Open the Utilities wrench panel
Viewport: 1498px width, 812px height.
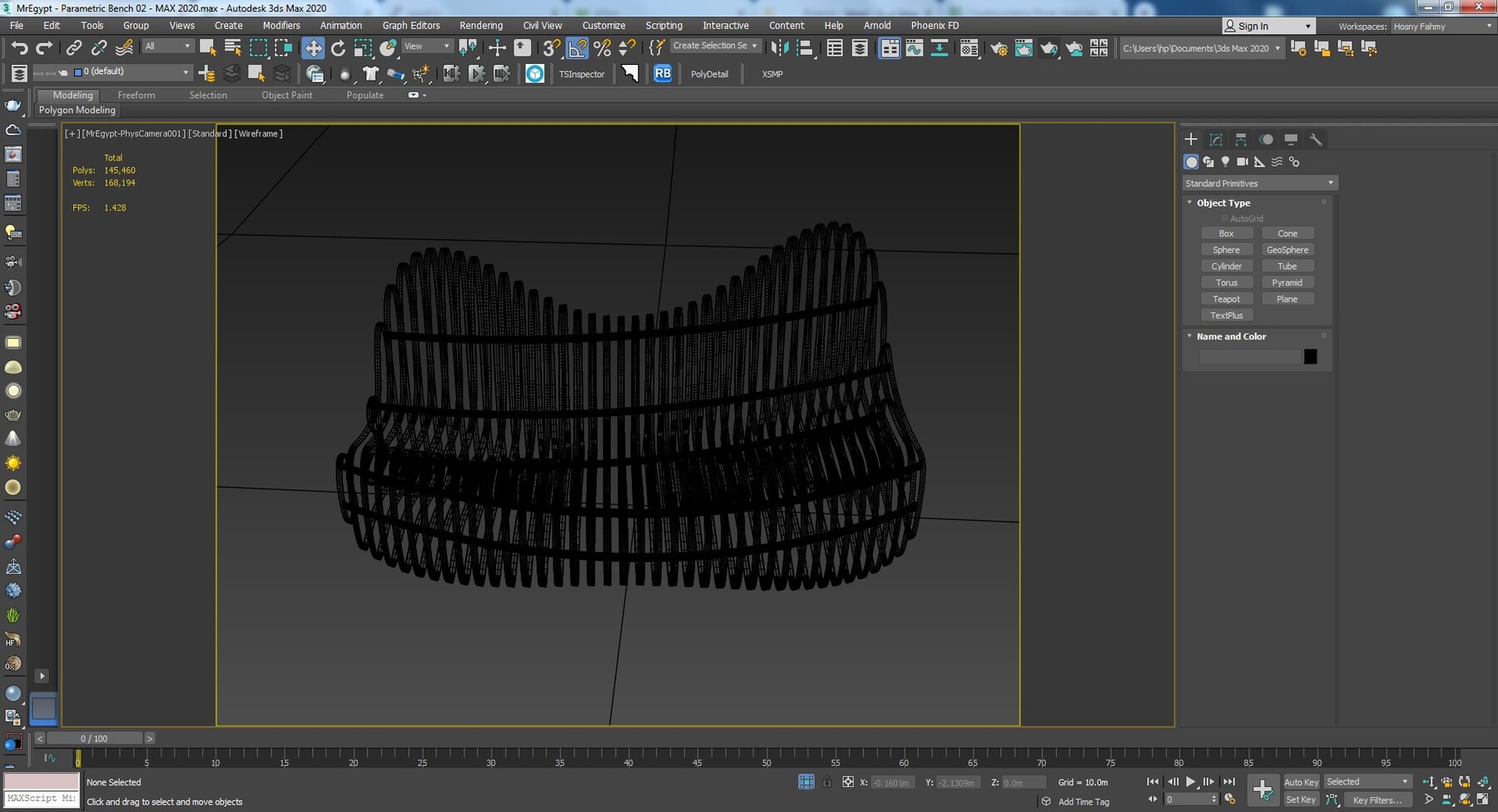click(1316, 139)
